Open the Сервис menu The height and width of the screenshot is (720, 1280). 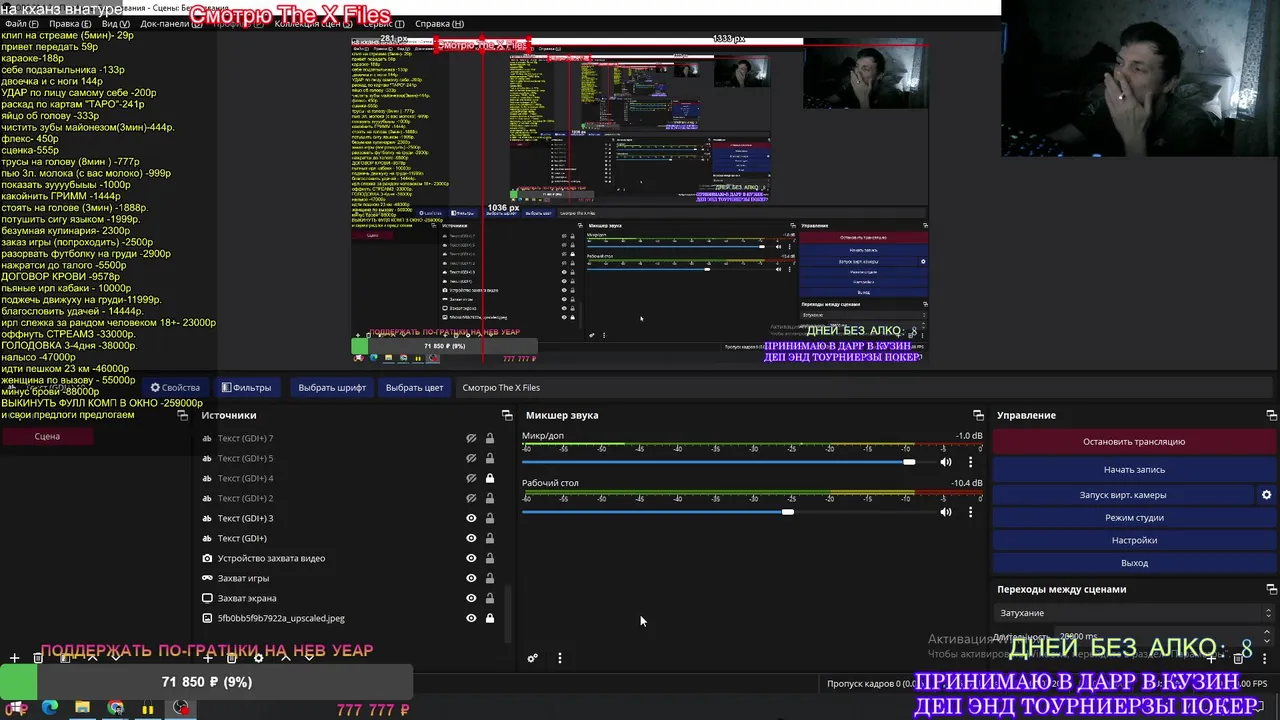click(x=385, y=23)
